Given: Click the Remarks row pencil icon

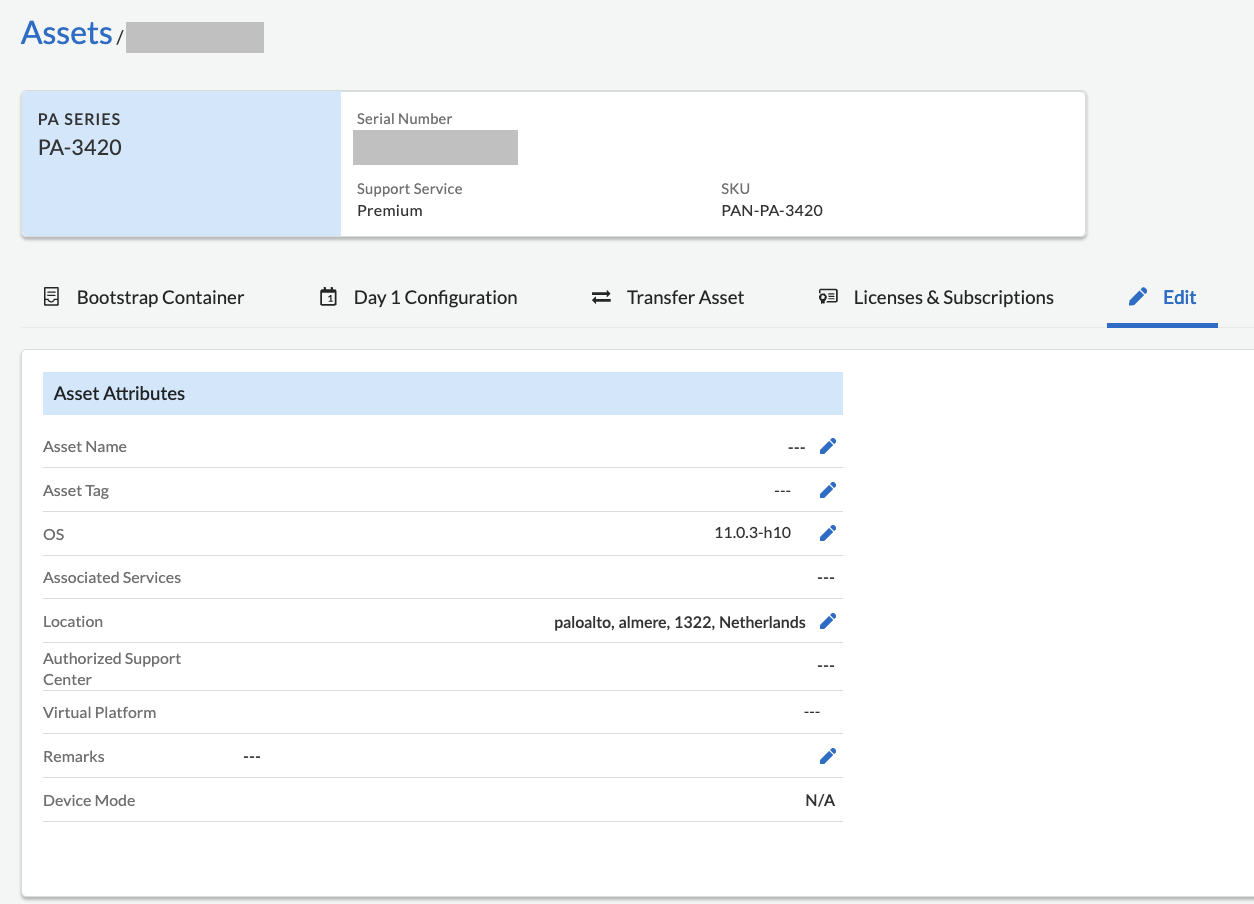Looking at the screenshot, I should coord(828,757).
